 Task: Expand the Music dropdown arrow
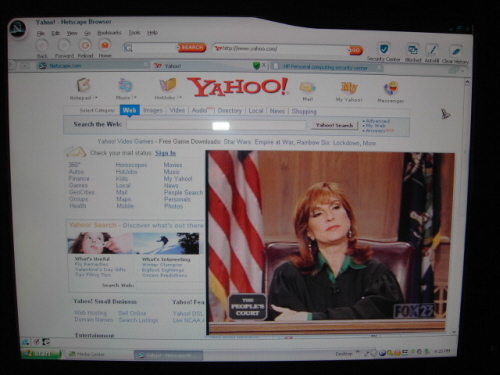(135, 97)
